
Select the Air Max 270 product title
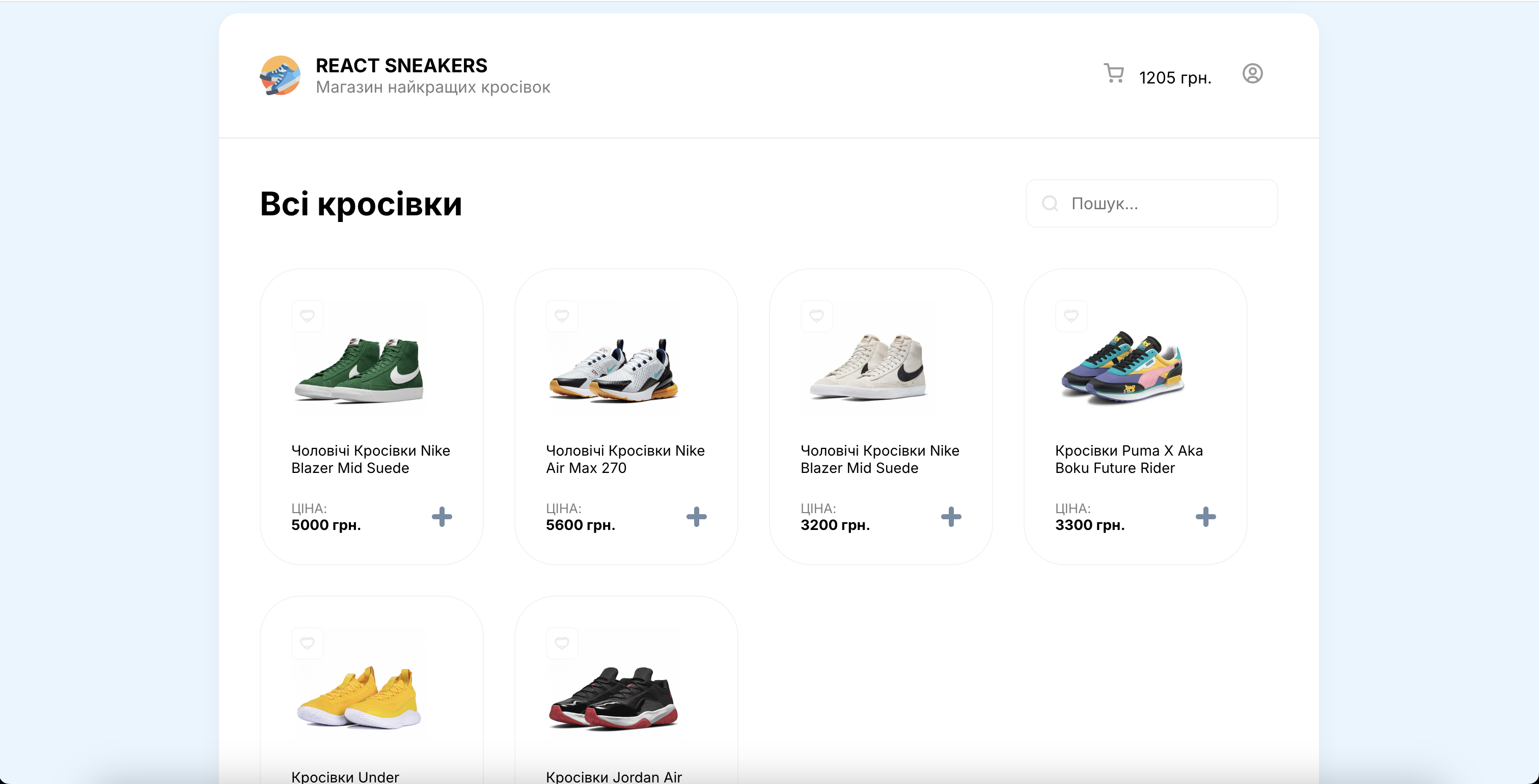click(x=625, y=459)
